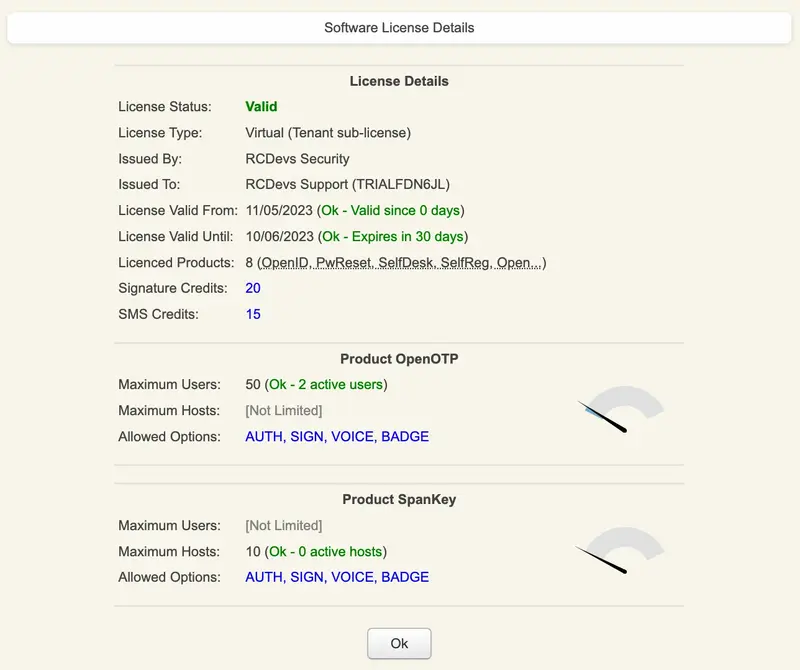Click the Ok - 2 active users status
Screen dimensions: 800x670
tap(326, 384)
